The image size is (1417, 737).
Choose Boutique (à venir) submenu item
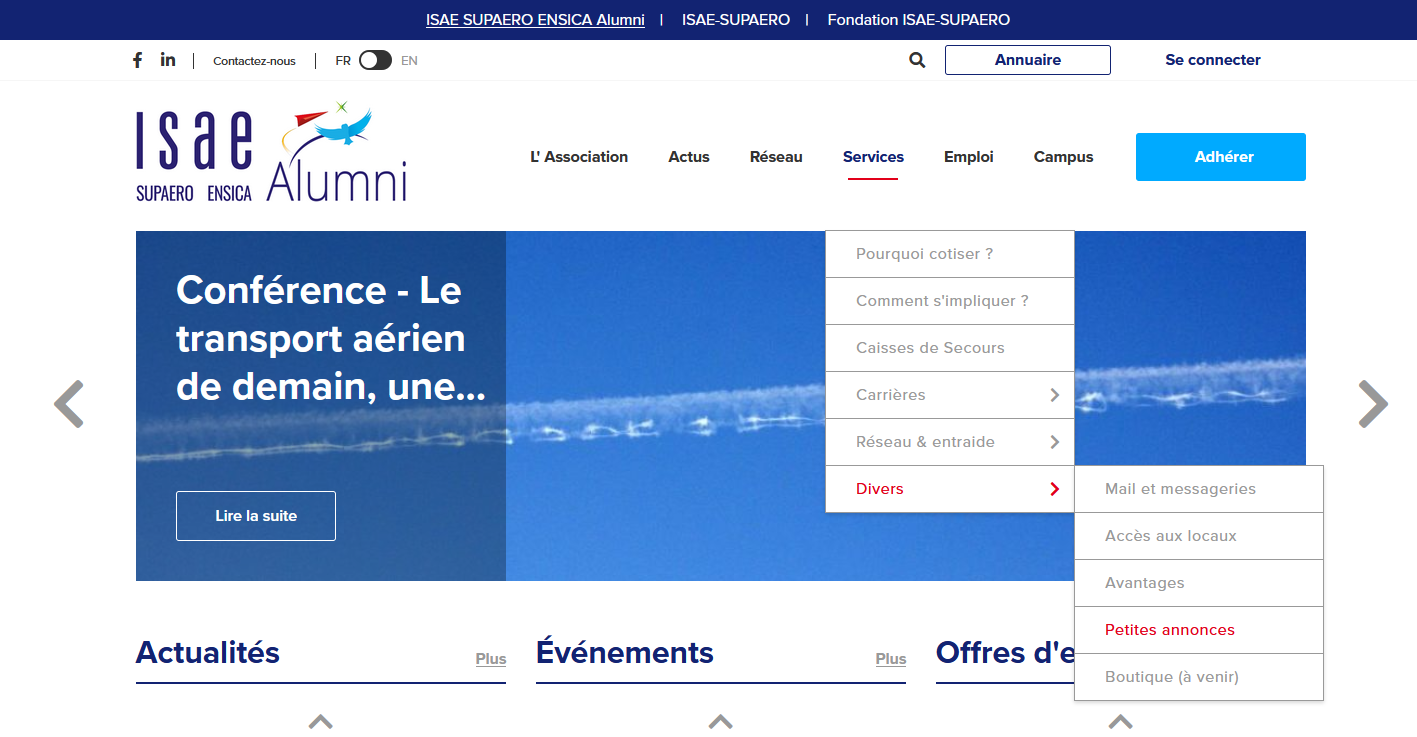(1199, 677)
